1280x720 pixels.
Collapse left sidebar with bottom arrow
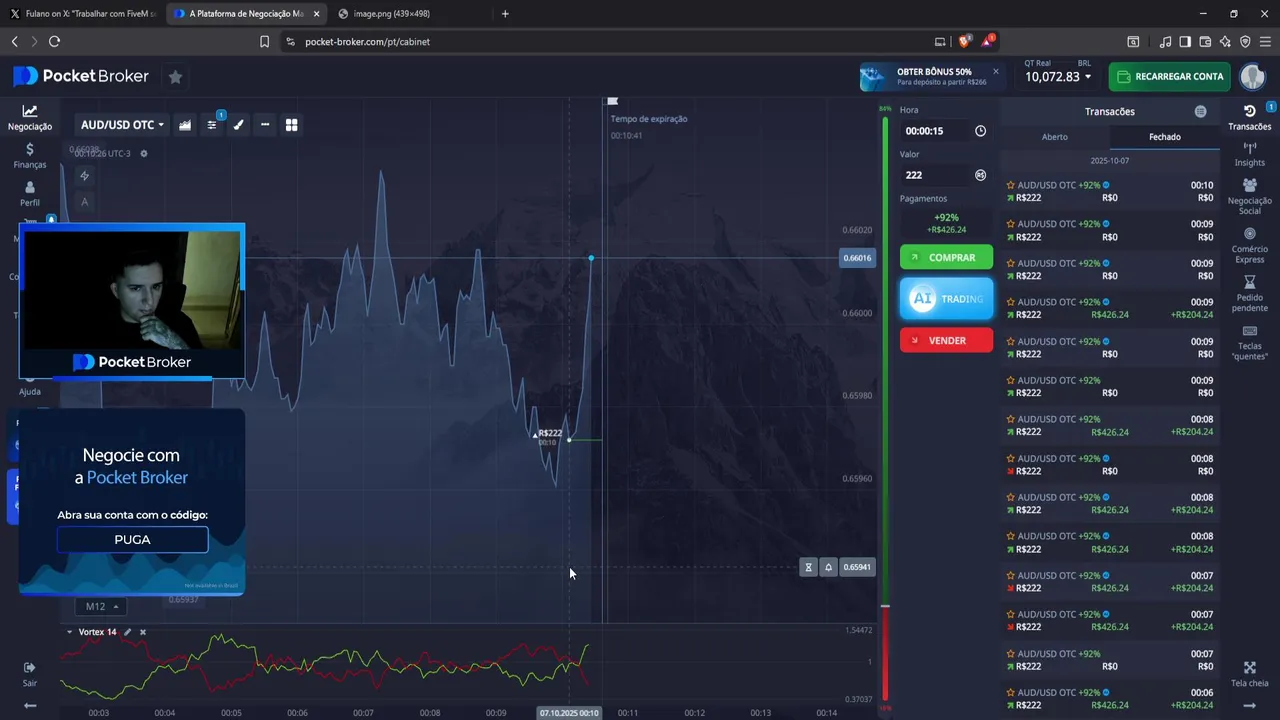30,705
